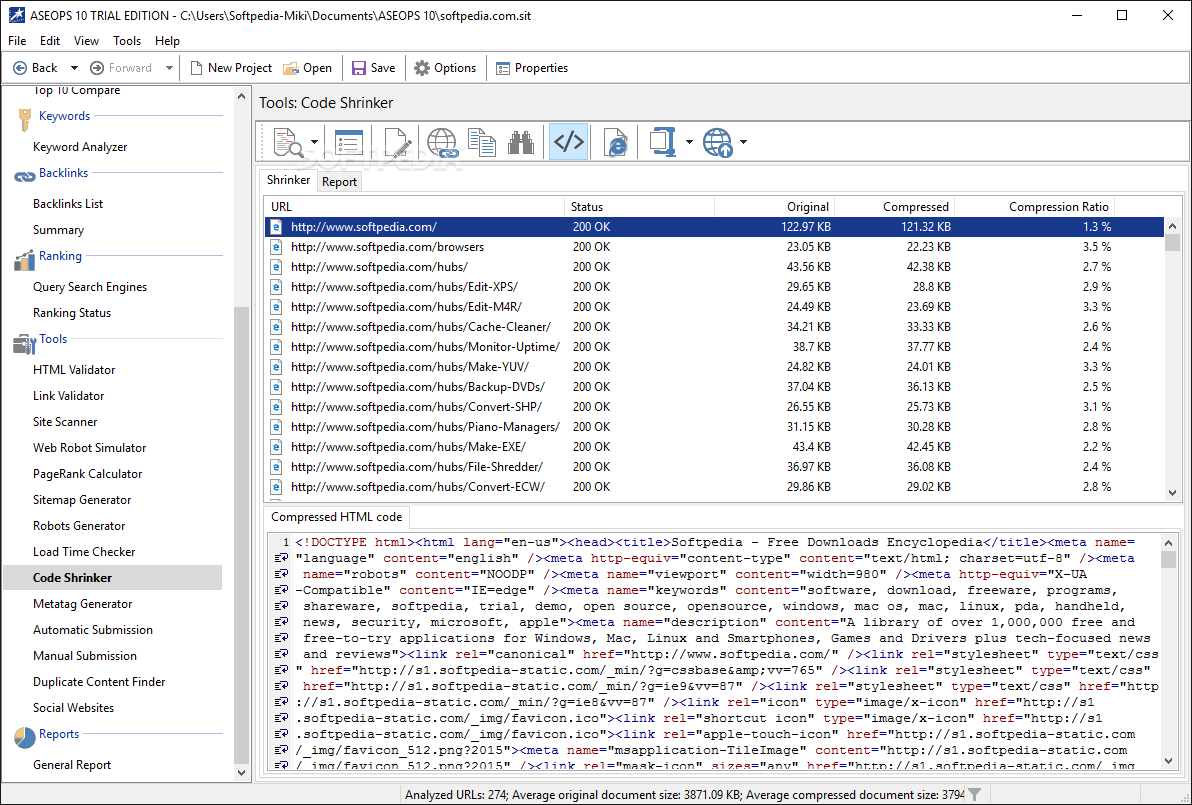
Task: Sort by the Original size column header
Action: tap(774, 207)
